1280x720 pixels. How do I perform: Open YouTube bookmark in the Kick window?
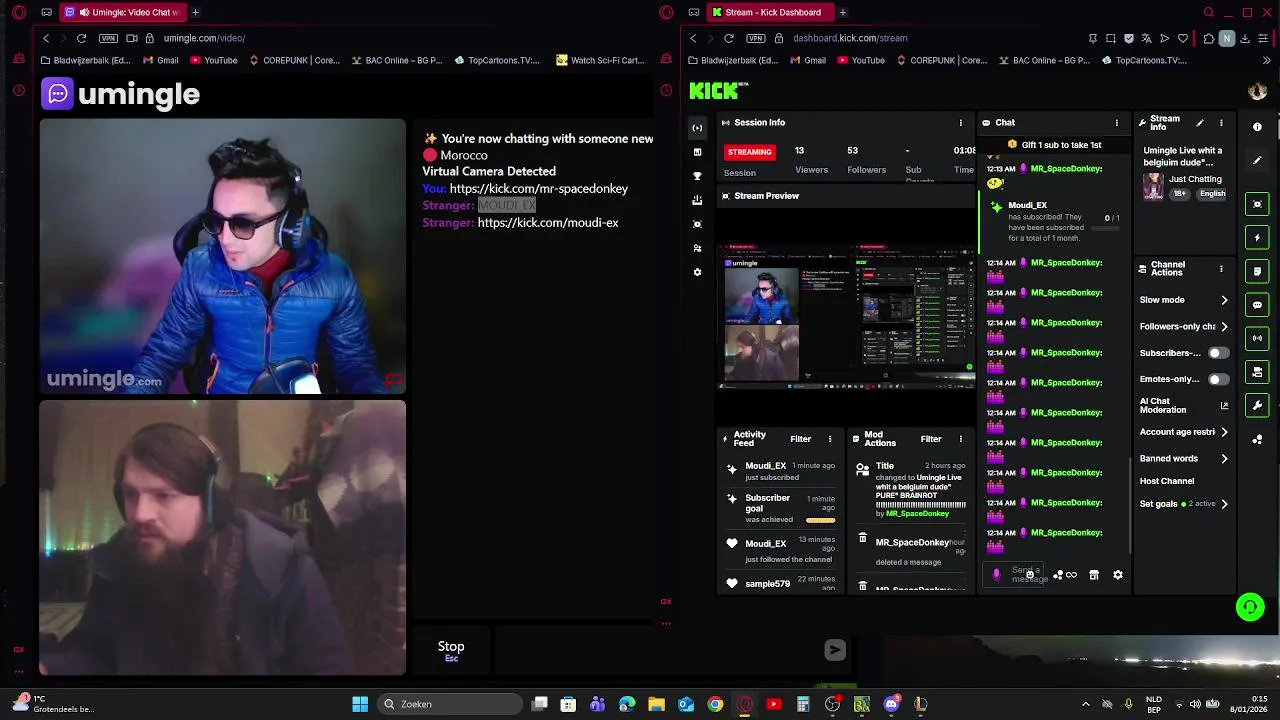860,60
